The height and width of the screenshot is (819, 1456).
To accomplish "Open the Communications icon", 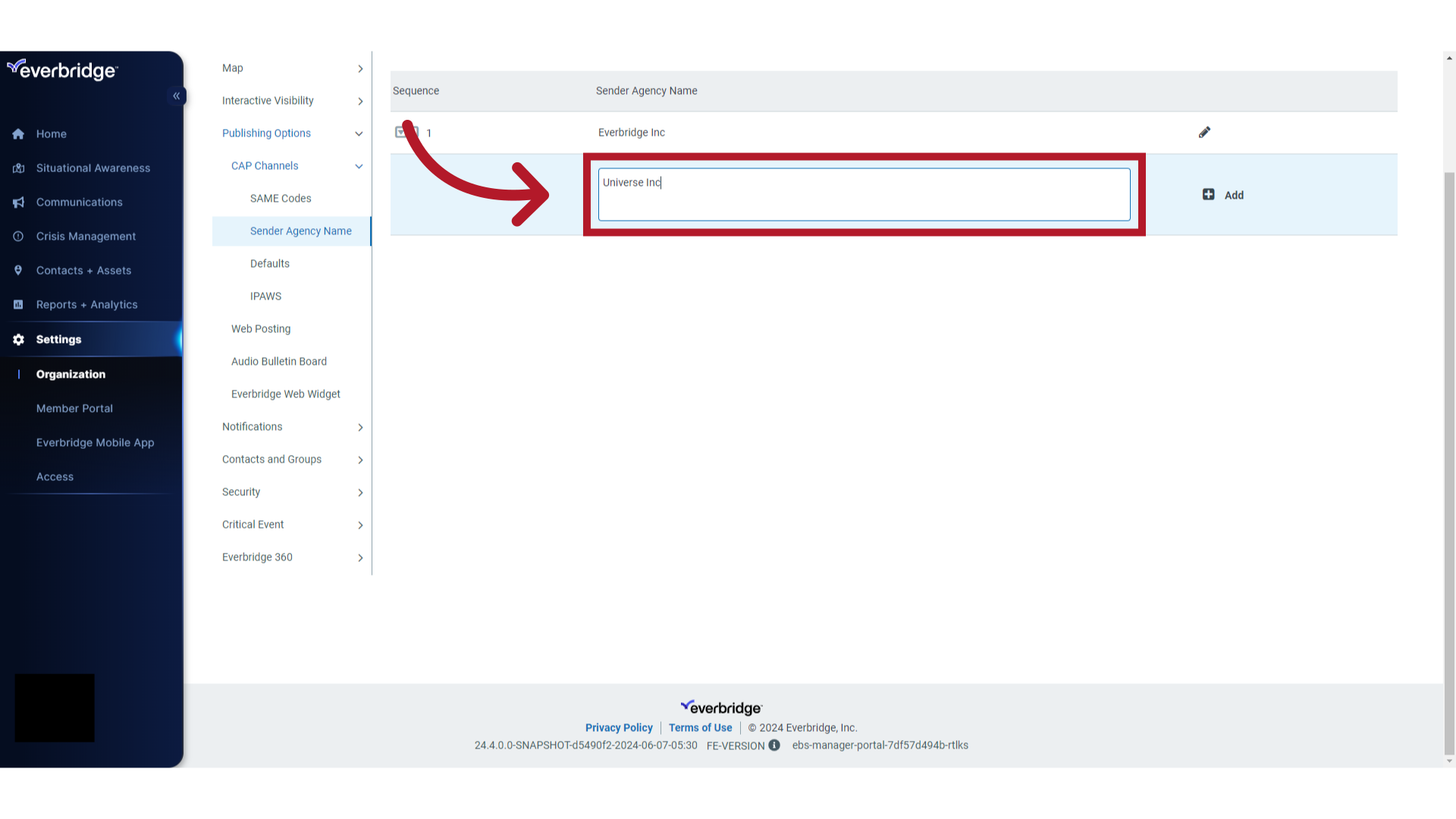I will coord(18,202).
